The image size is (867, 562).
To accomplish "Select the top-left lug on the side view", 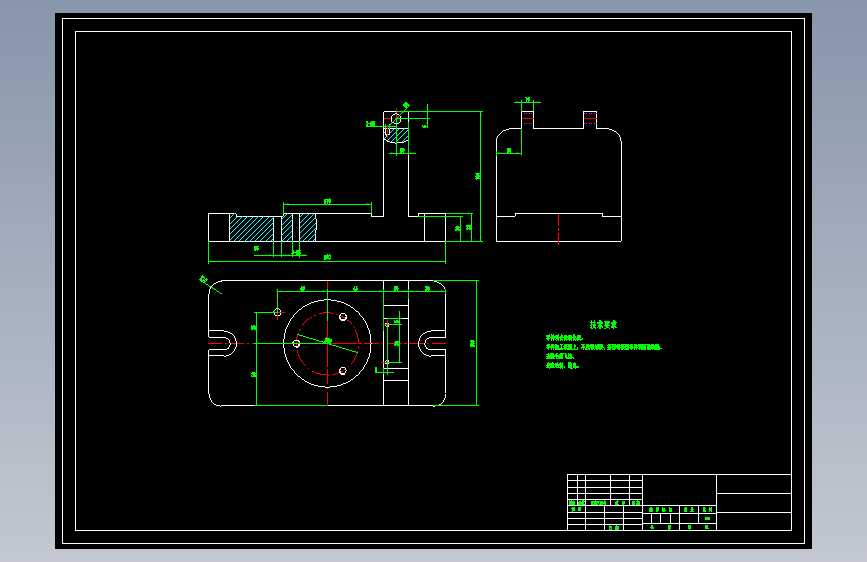I will (527, 119).
